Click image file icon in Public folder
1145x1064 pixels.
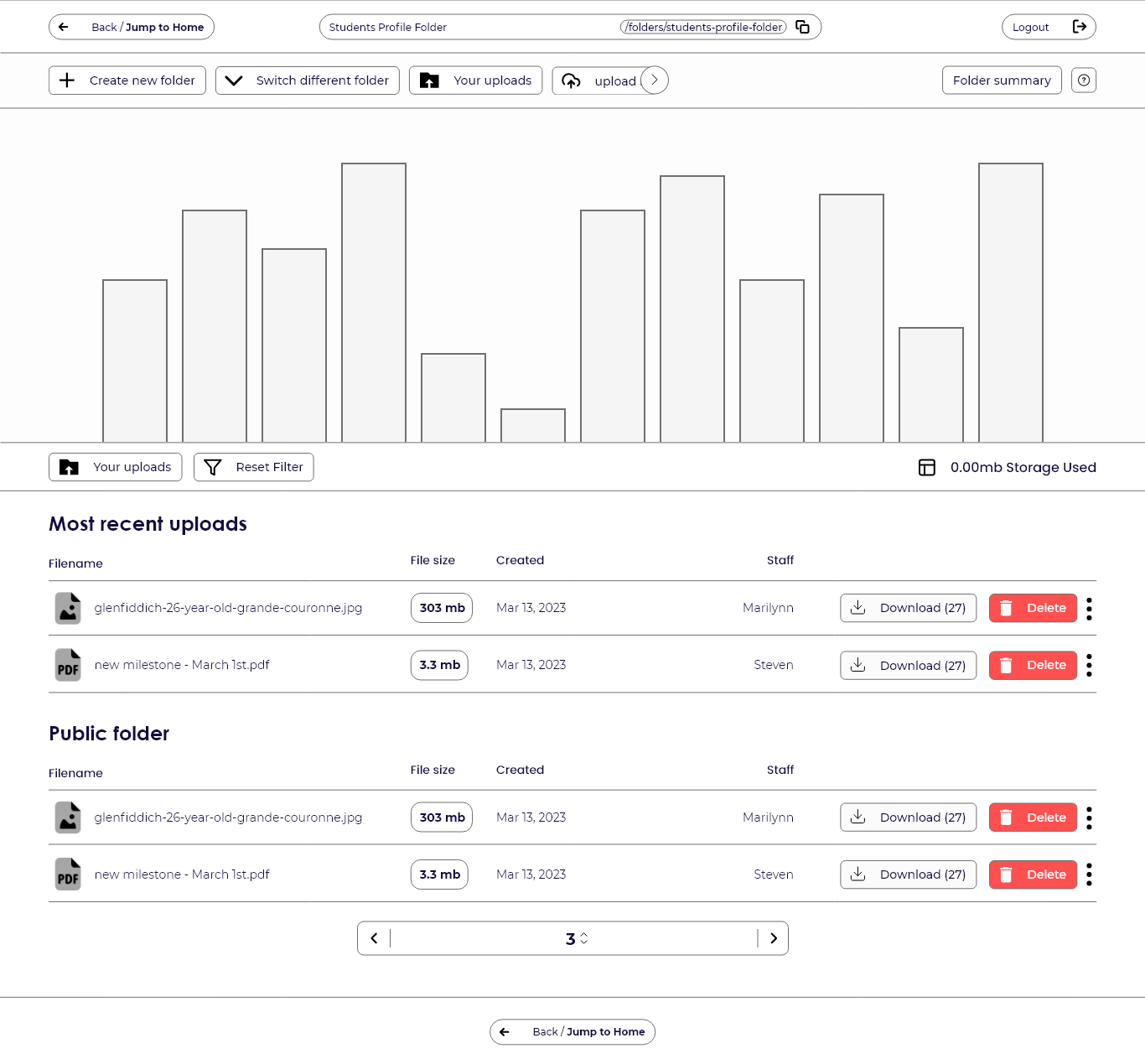click(x=68, y=817)
